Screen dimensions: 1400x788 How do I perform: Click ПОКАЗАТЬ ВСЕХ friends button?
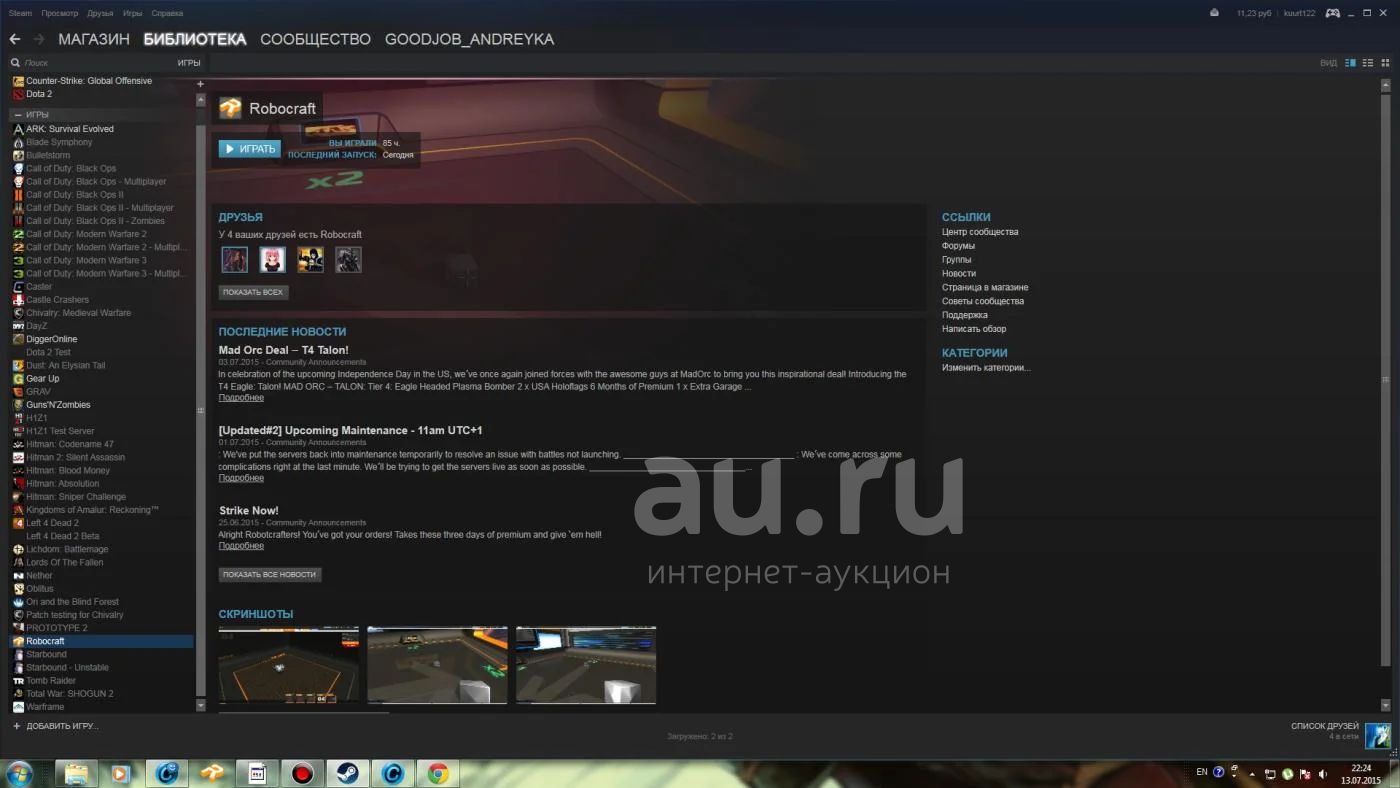254,292
